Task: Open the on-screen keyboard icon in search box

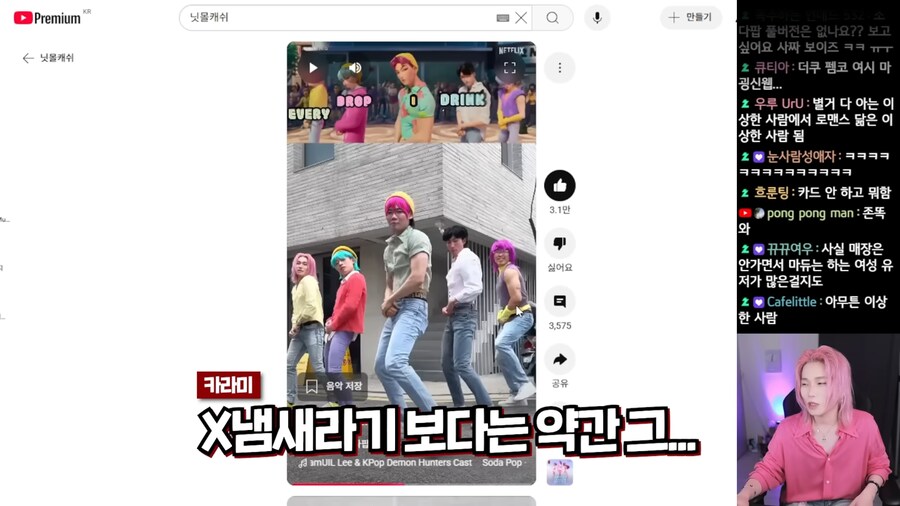Action: 503,18
